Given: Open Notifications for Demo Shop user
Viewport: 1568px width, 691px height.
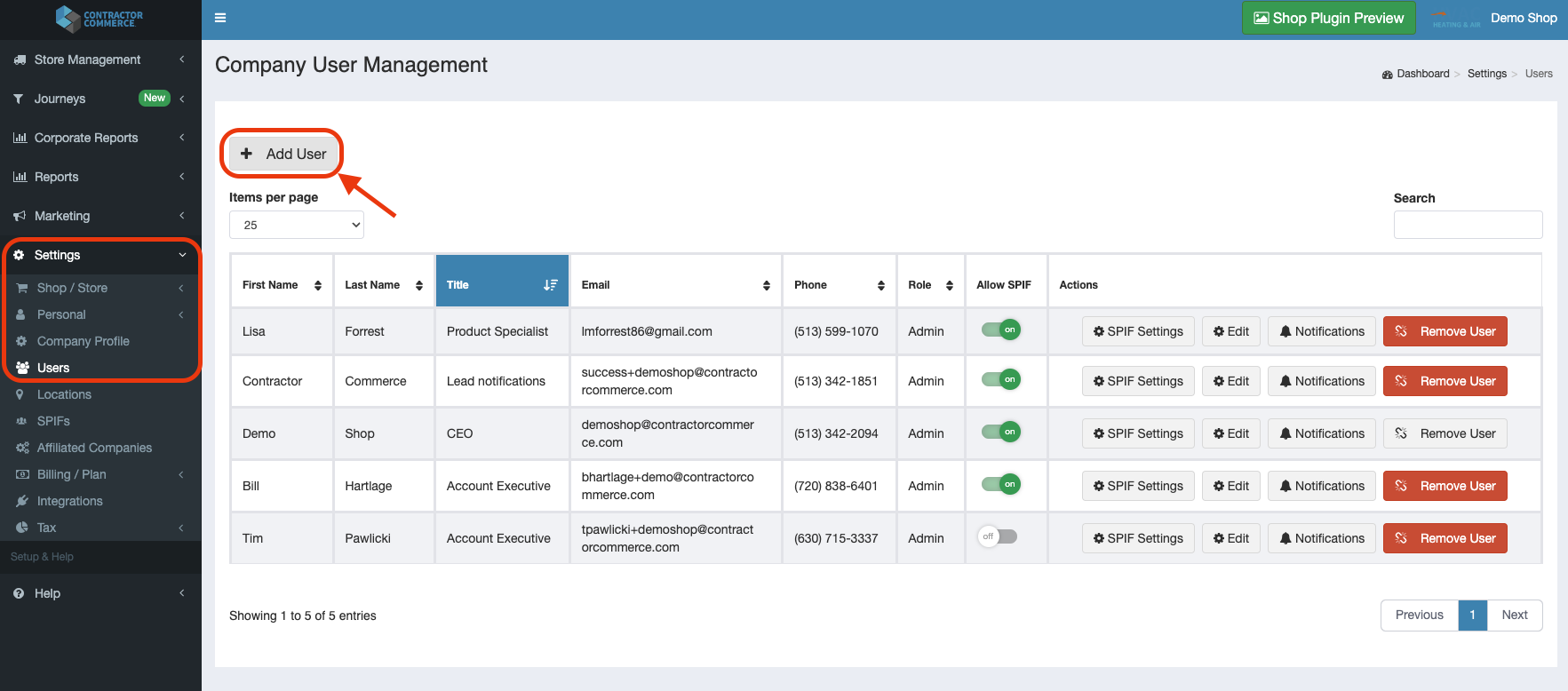Looking at the screenshot, I should point(1322,433).
